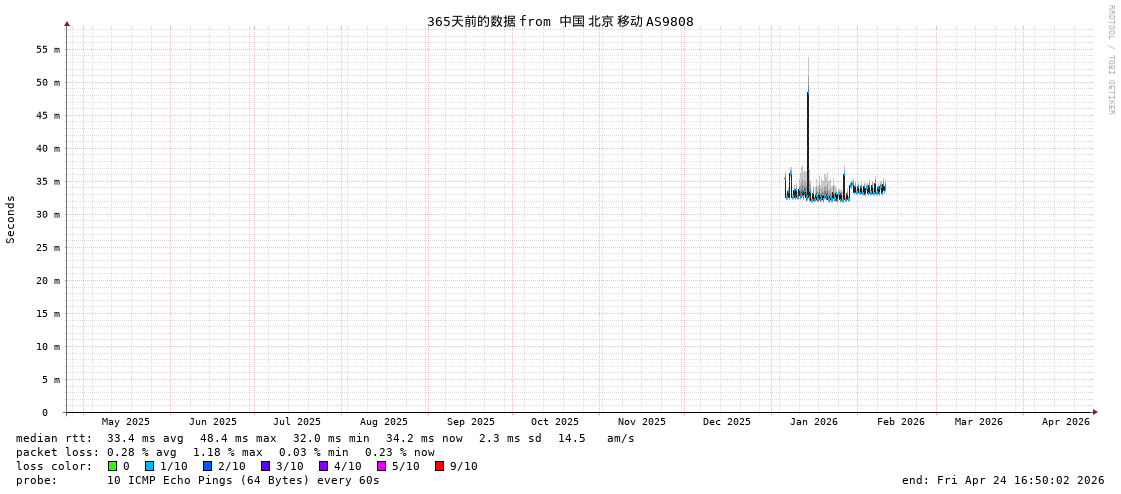This screenshot has width=1121, height=494.
Task: Click the 3/10 loss color swatch
Action: (266, 466)
